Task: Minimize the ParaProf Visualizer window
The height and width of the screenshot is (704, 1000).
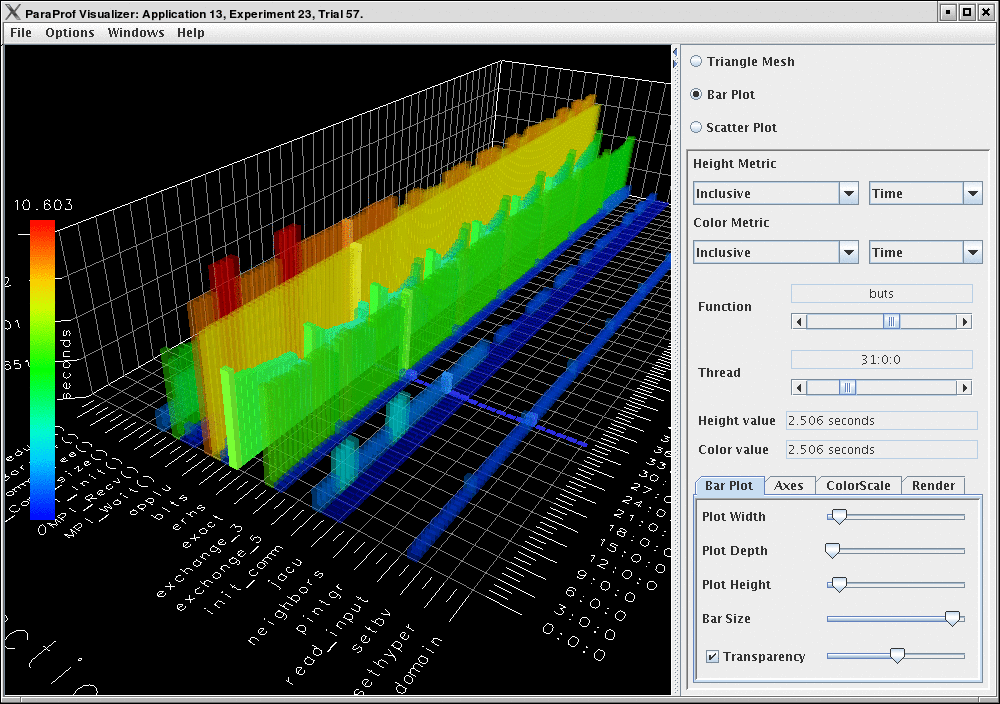Action: (948, 12)
